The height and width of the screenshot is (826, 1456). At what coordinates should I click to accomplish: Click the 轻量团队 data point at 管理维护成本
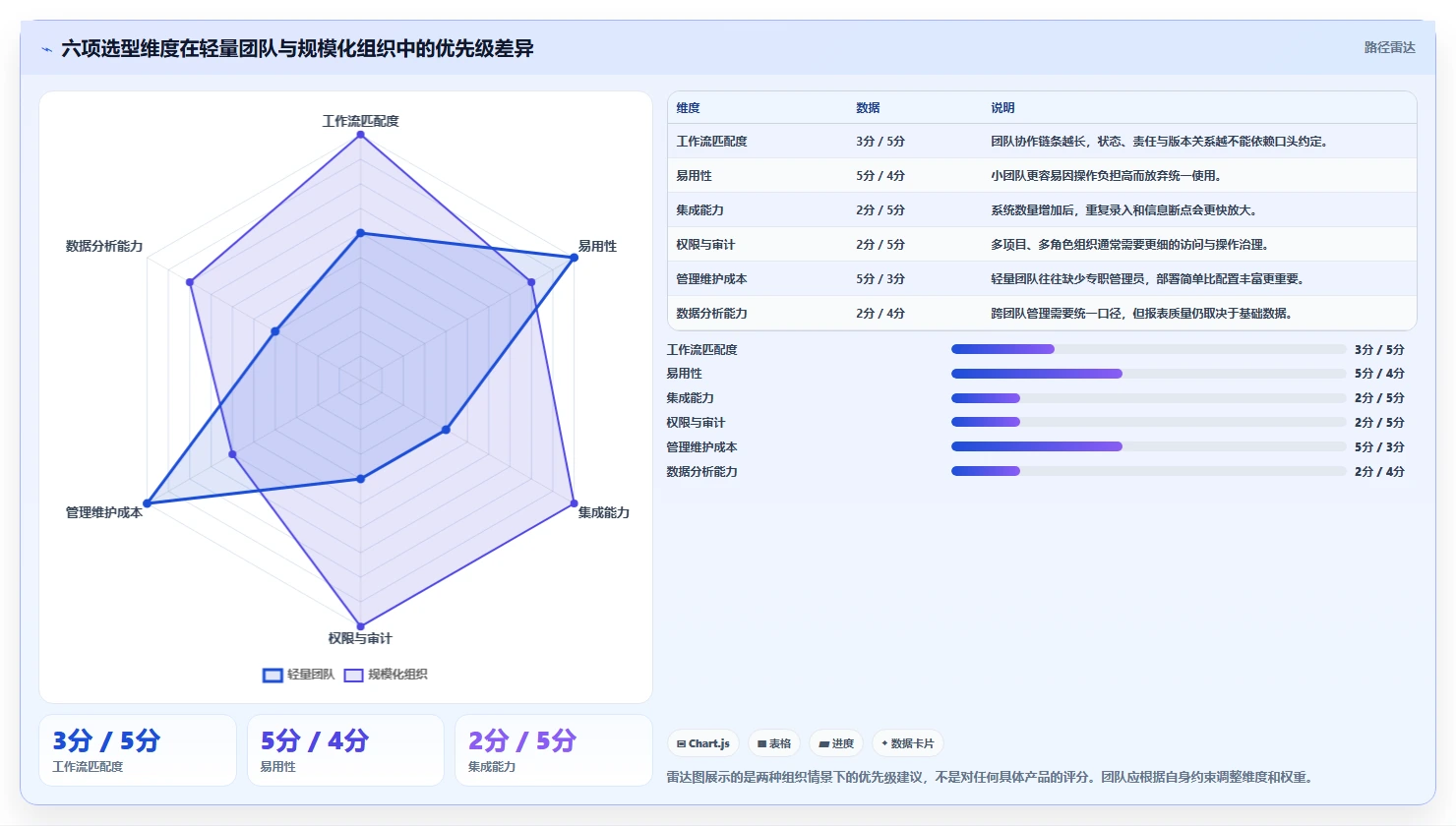148,503
